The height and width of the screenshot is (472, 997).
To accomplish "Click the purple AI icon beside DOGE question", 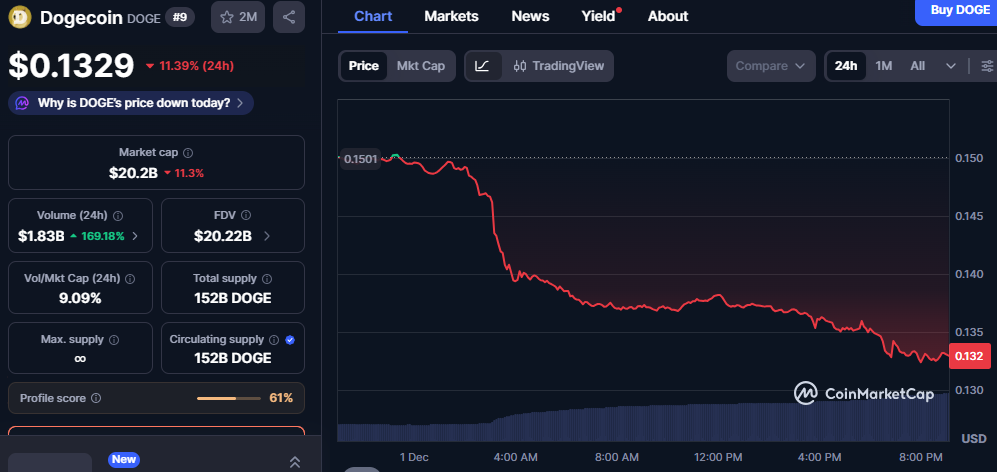I will coord(22,103).
